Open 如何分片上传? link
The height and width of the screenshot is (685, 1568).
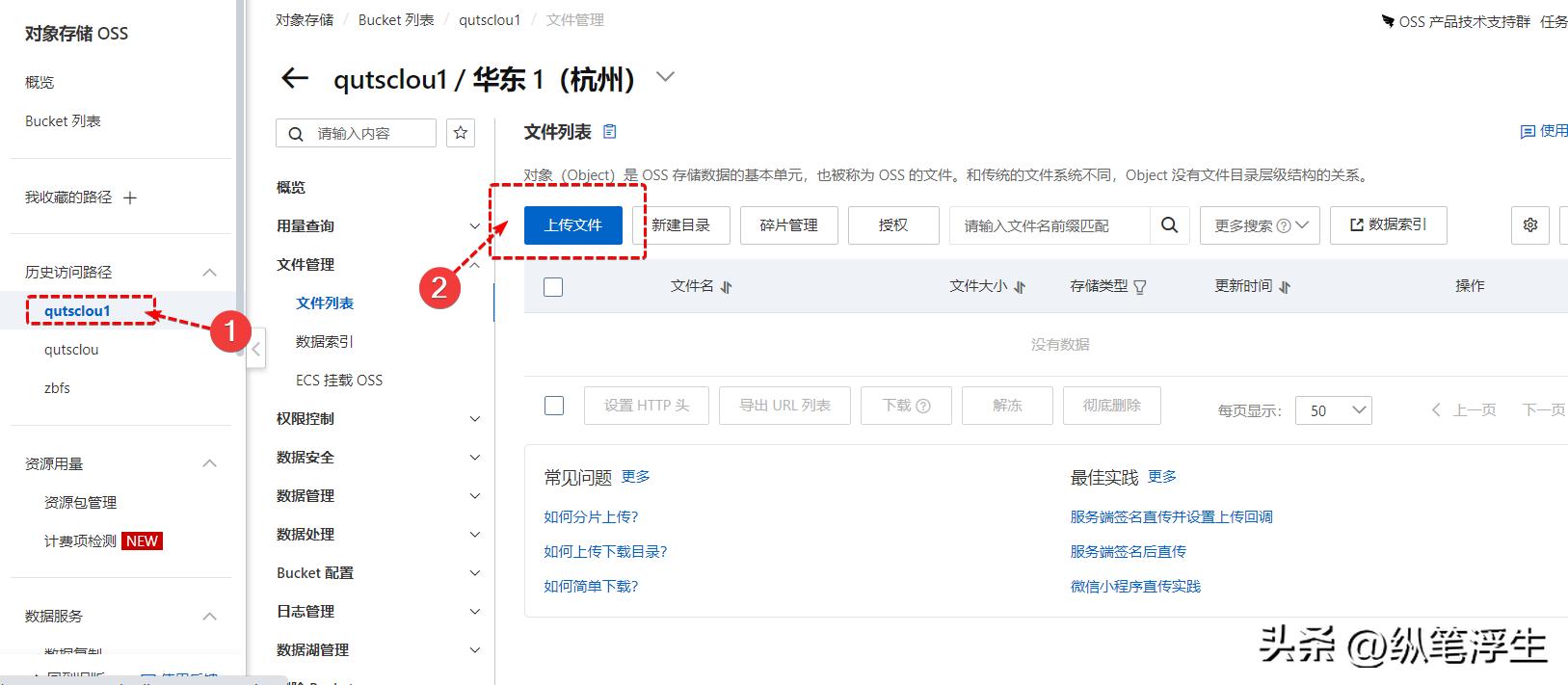591,517
